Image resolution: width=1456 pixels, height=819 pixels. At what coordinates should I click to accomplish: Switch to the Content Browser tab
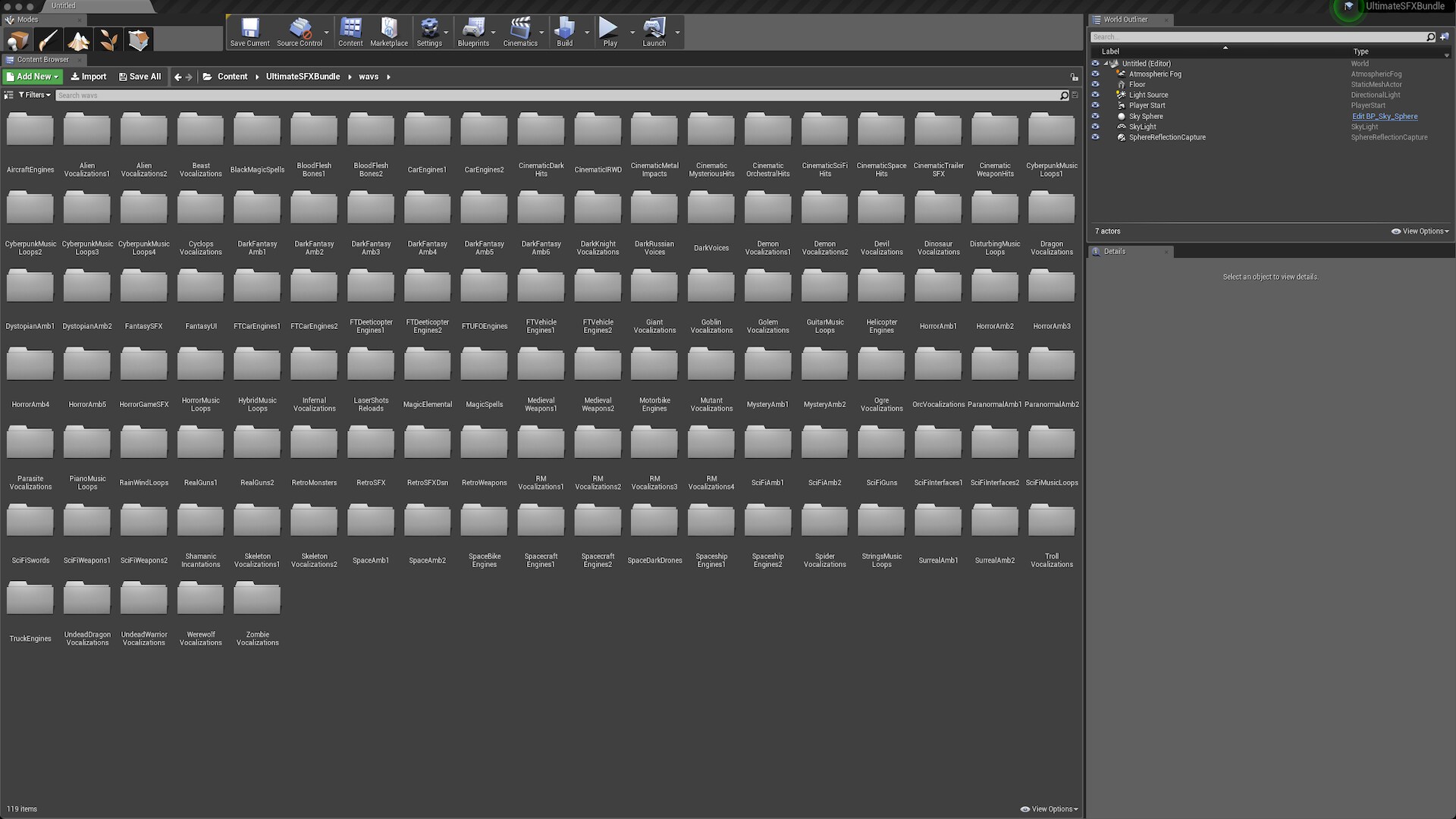42,60
